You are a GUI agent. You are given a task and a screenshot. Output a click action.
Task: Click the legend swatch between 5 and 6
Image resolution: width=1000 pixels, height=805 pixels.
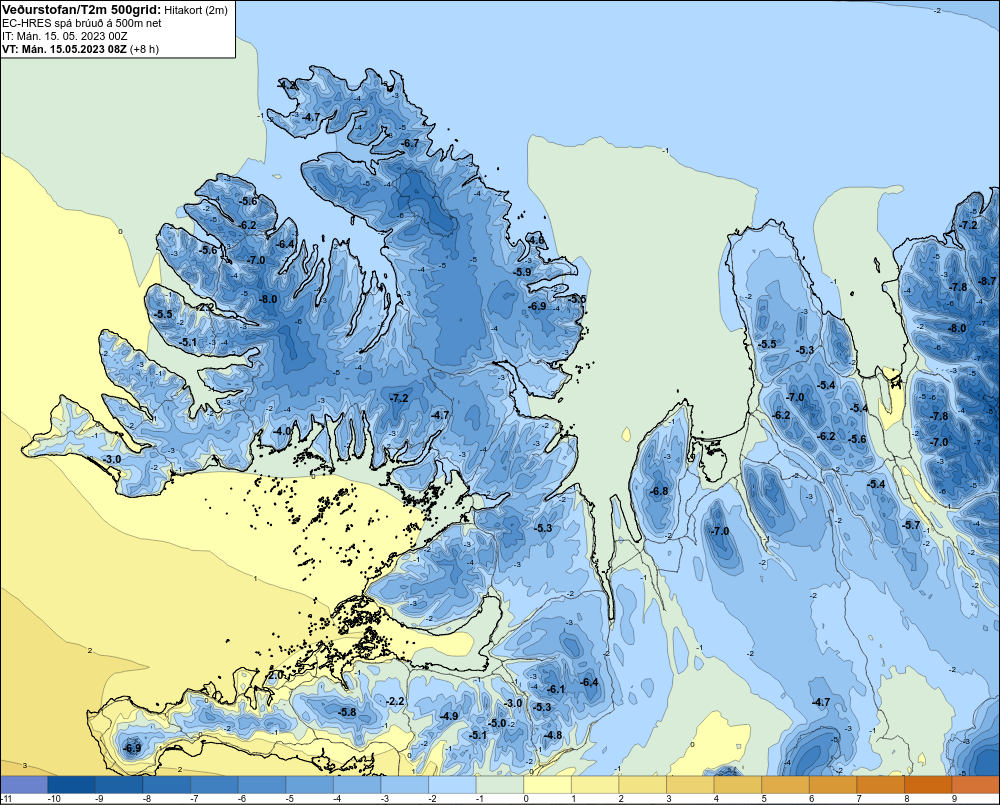coord(786,784)
